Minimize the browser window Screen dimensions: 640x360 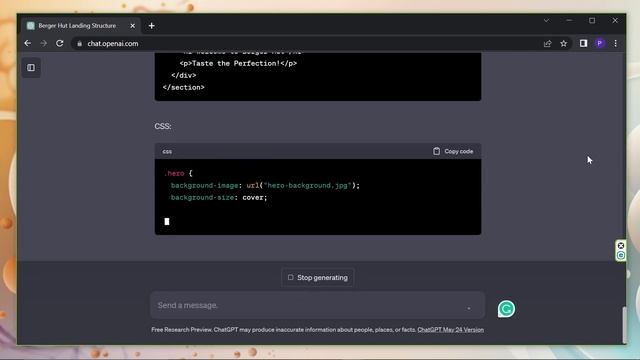click(x=569, y=20)
